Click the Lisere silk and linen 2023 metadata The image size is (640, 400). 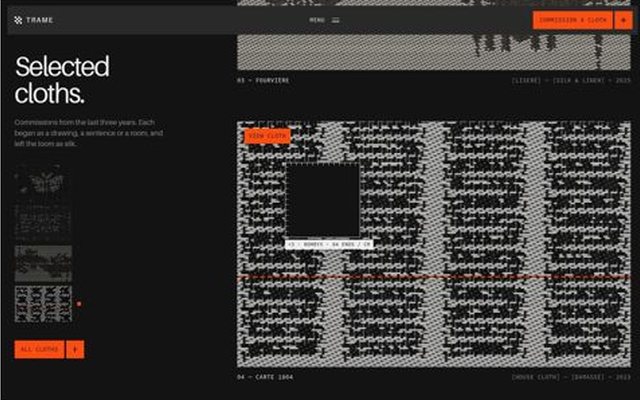point(571,80)
